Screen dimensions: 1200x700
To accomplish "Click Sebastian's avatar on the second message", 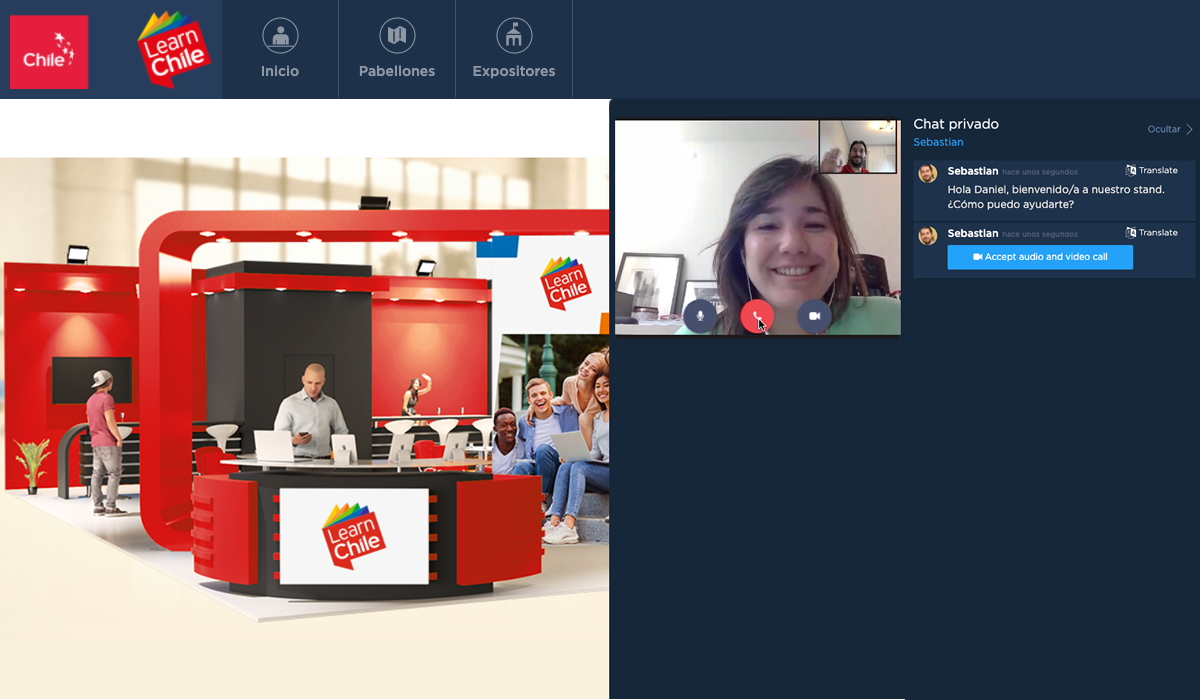I will pyautogui.click(x=928, y=235).
